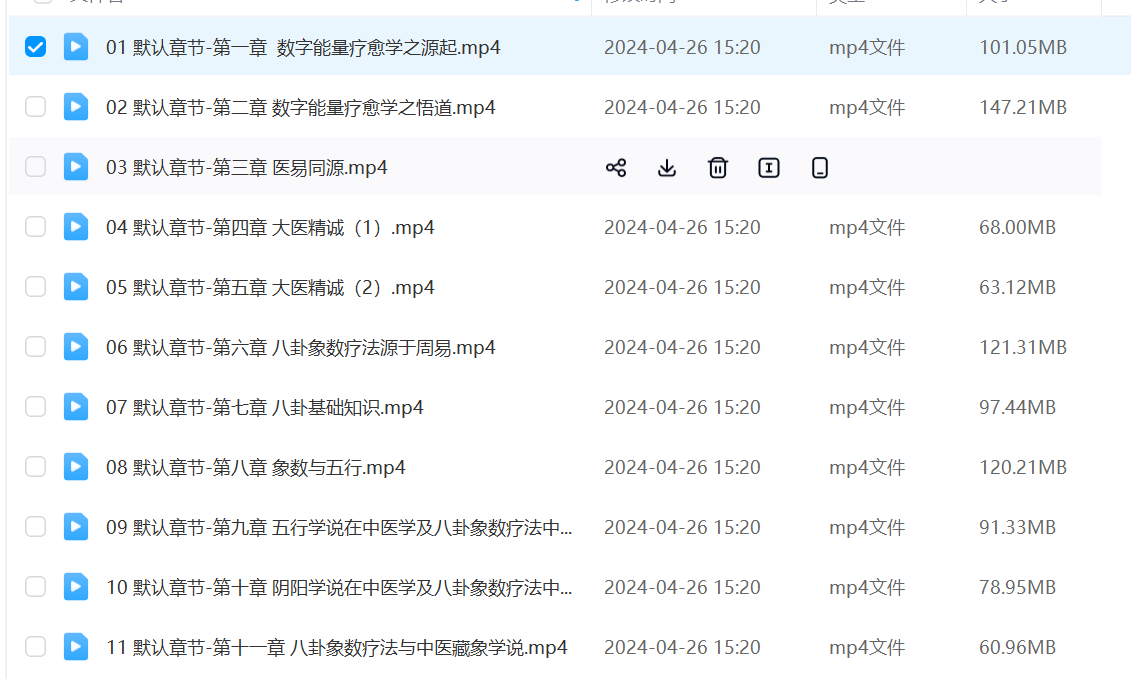Click the 121.31MB size of file 06
Viewport: 1131px width, 679px height.
(1022, 348)
